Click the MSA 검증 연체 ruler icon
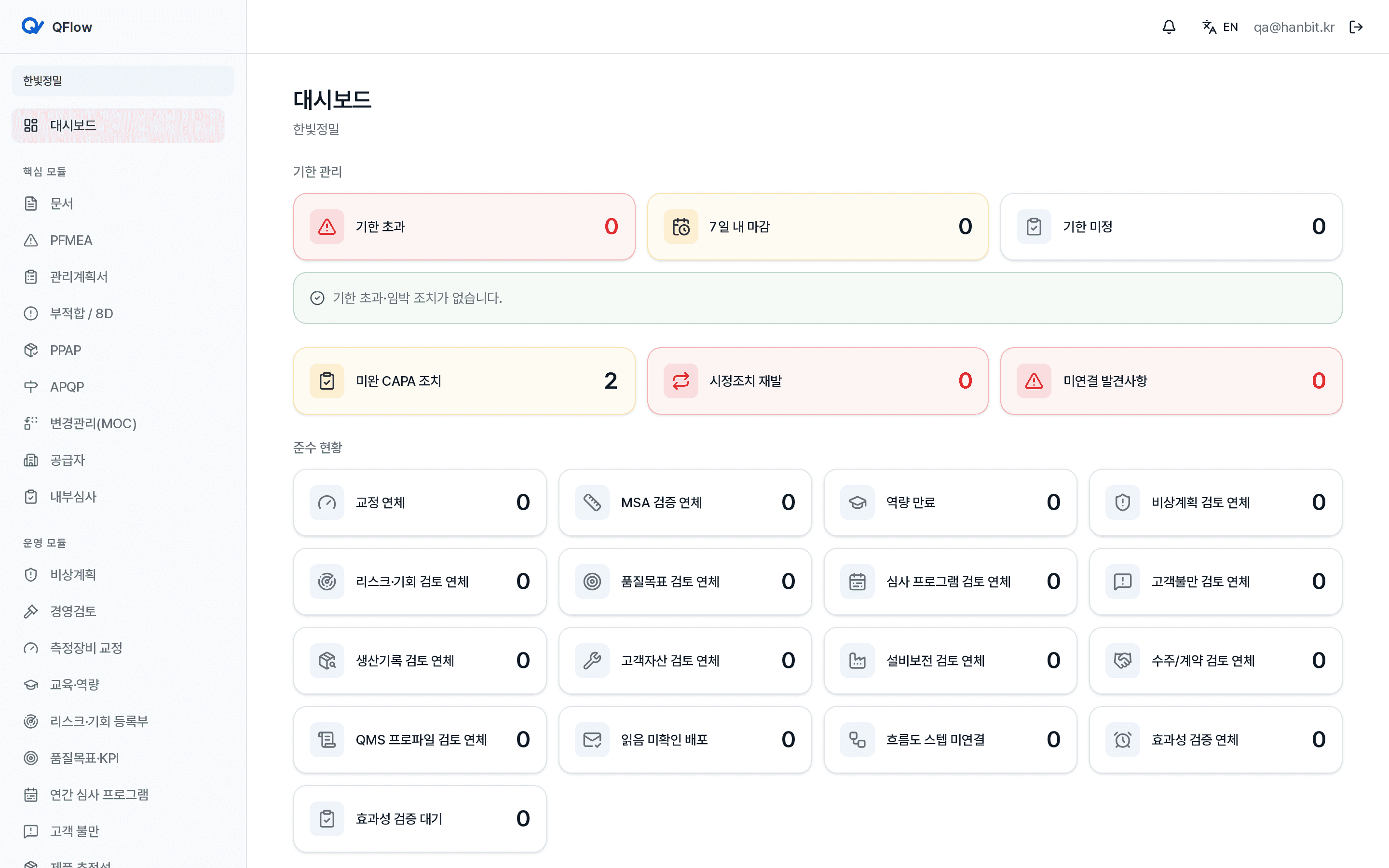 coord(592,503)
